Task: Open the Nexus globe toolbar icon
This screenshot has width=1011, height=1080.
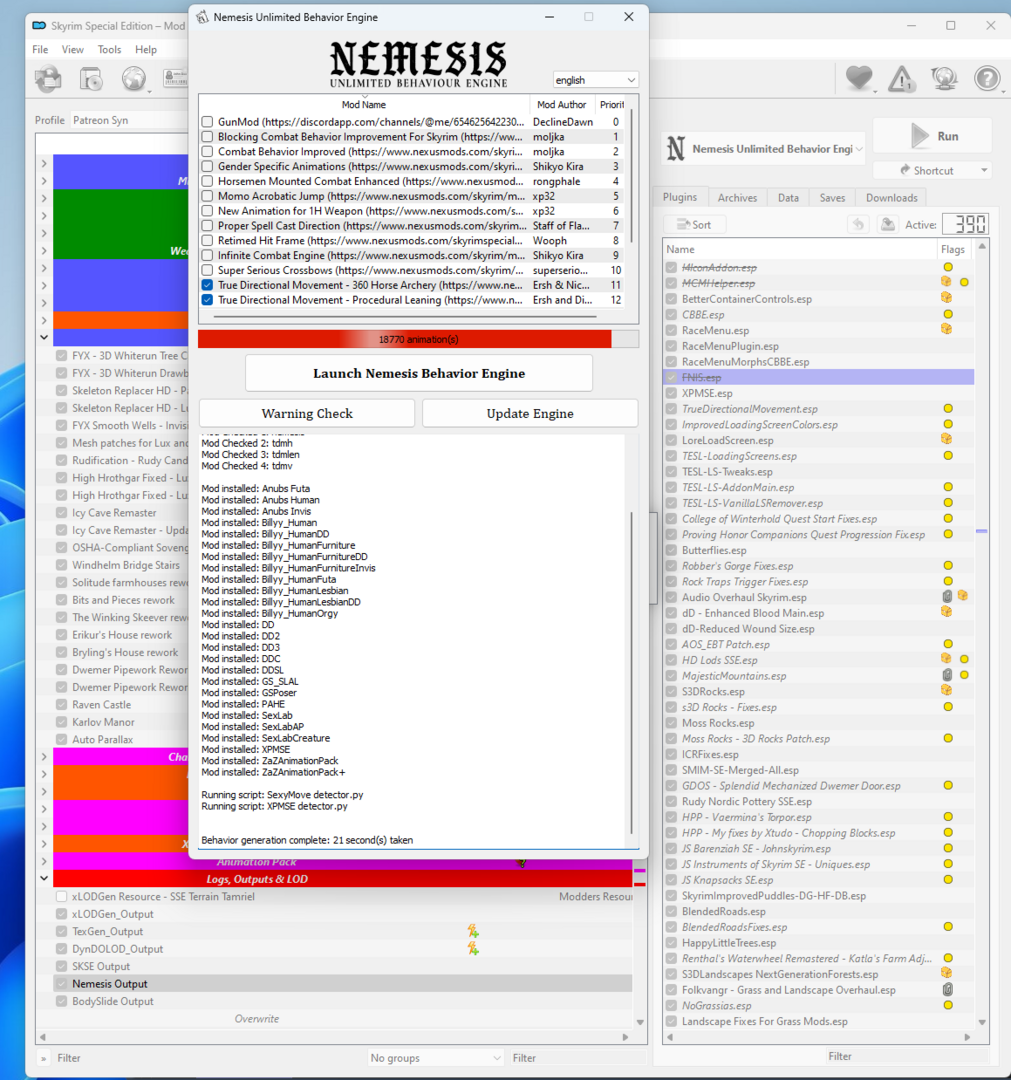Action: pos(134,79)
